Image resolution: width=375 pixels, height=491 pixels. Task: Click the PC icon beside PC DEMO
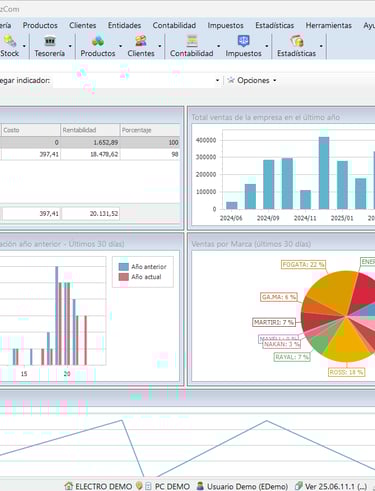coord(148,486)
